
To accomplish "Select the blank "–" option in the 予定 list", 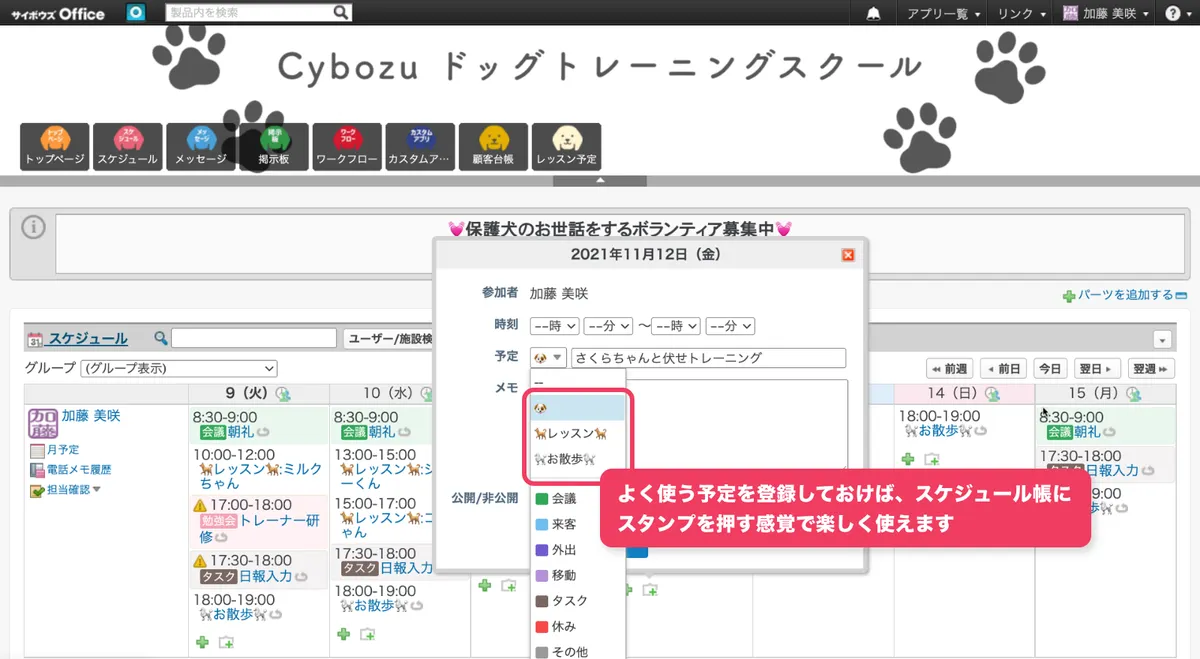I will [x=578, y=384].
